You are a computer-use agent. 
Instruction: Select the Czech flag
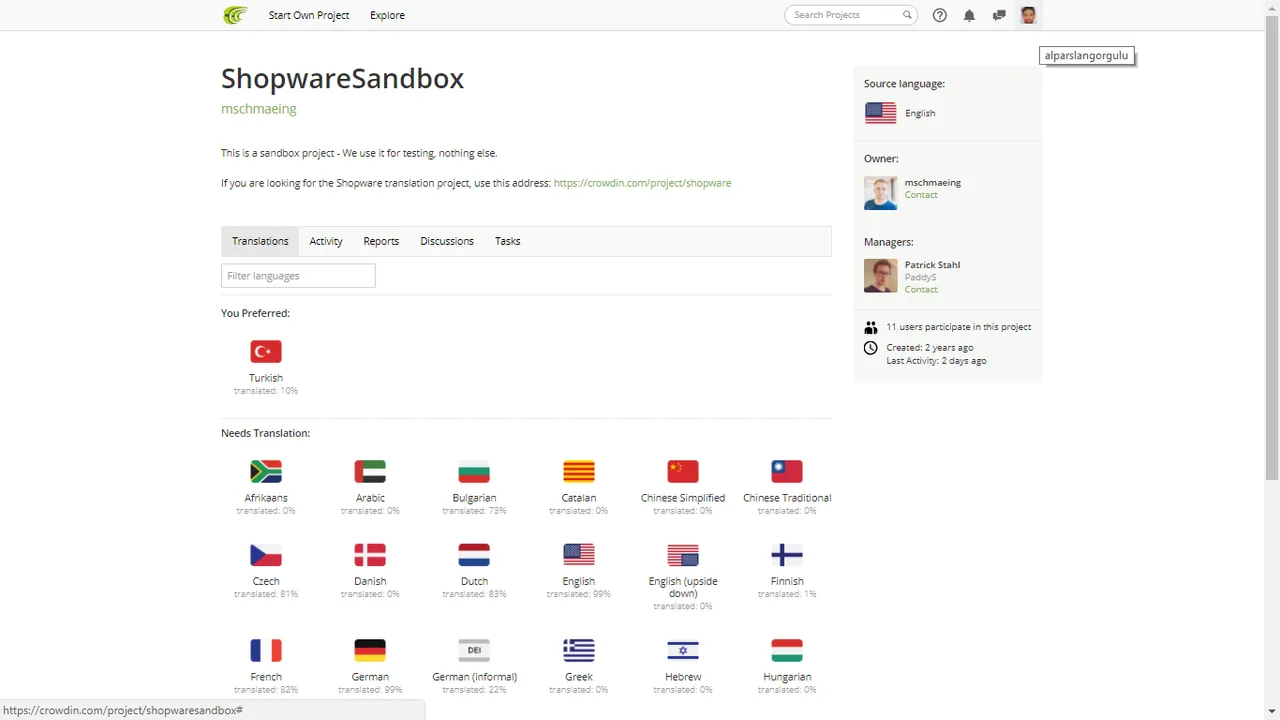click(266, 555)
